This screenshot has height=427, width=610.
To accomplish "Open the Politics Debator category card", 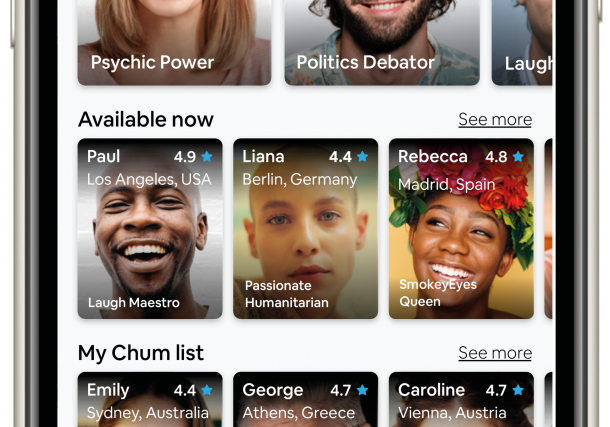I will 382,42.
